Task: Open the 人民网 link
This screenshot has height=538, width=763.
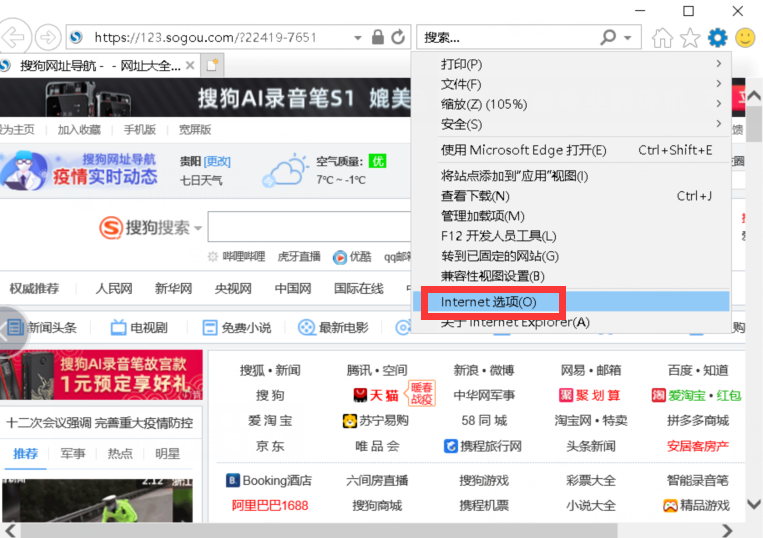Action: 114,289
